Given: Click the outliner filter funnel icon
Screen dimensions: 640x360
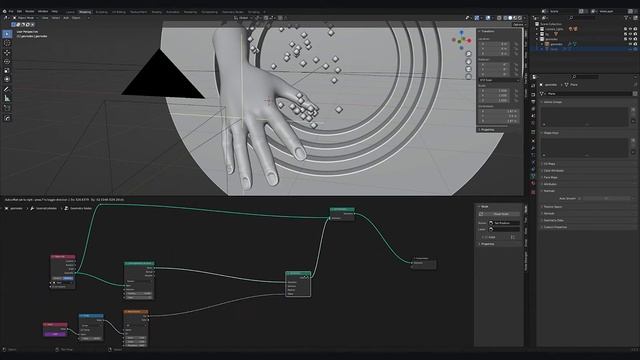Looking at the screenshot, I should pos(627,18).
